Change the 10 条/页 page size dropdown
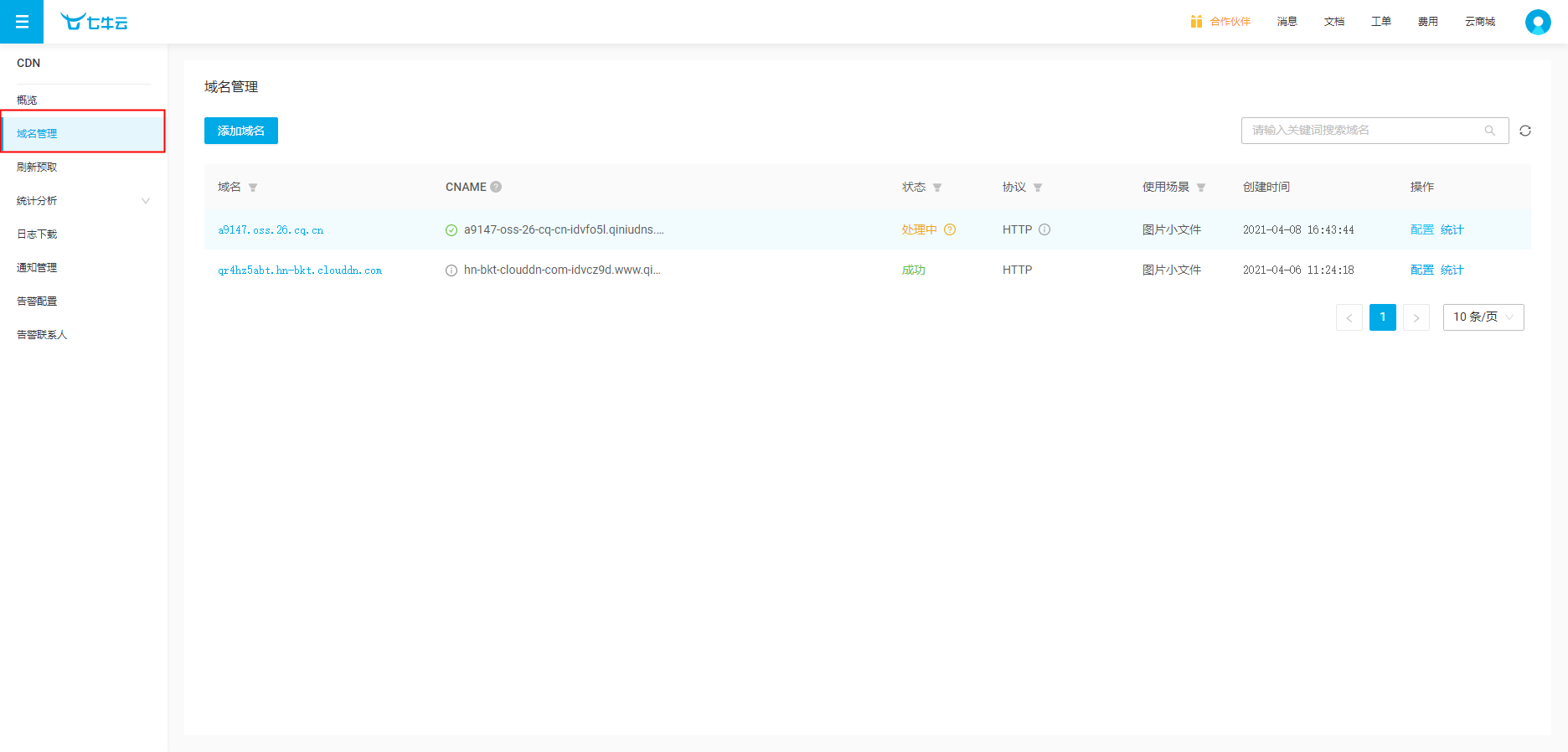The width and height of the screenshot is (1568, 752). [1483, 317]
